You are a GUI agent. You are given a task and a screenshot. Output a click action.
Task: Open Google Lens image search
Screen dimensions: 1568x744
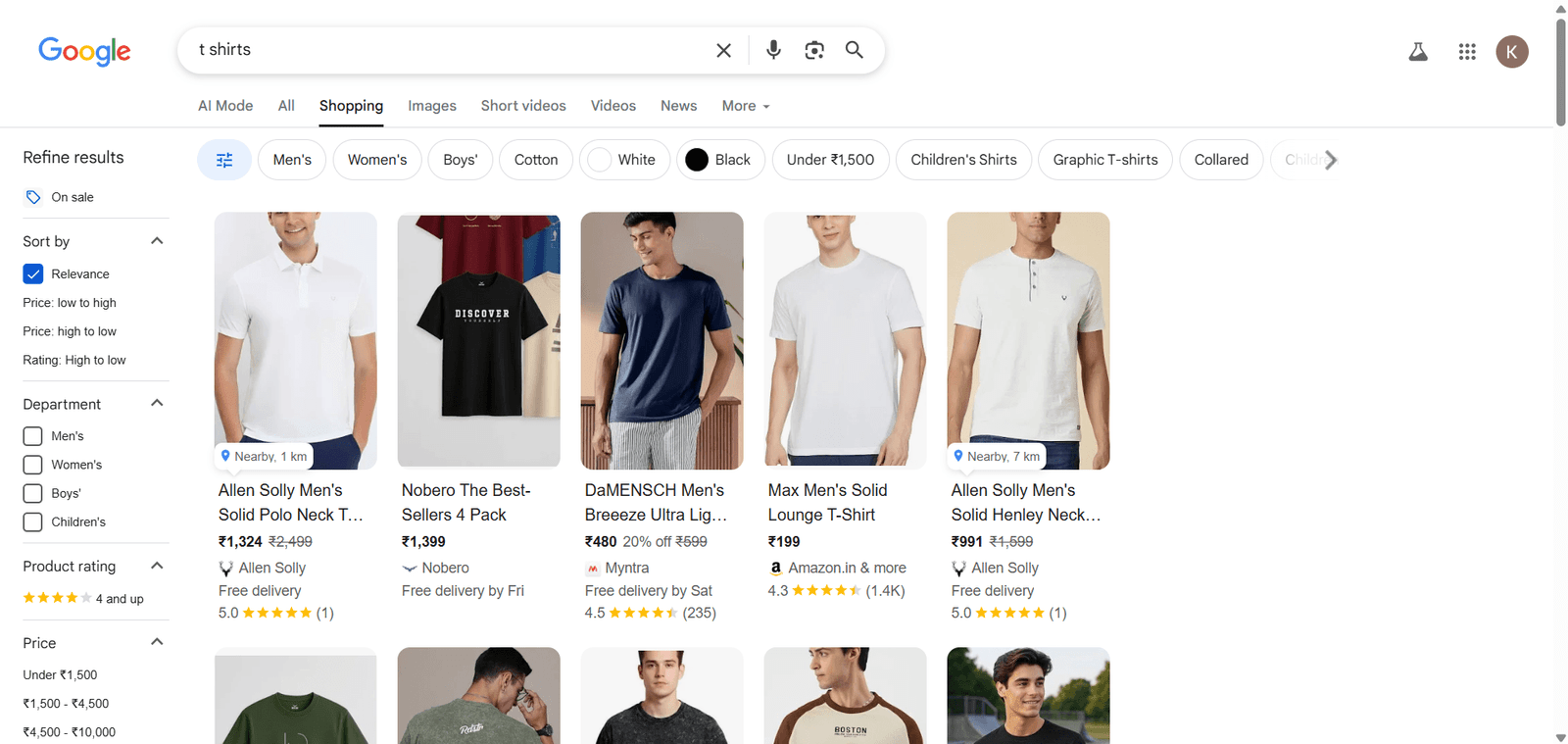814,50
